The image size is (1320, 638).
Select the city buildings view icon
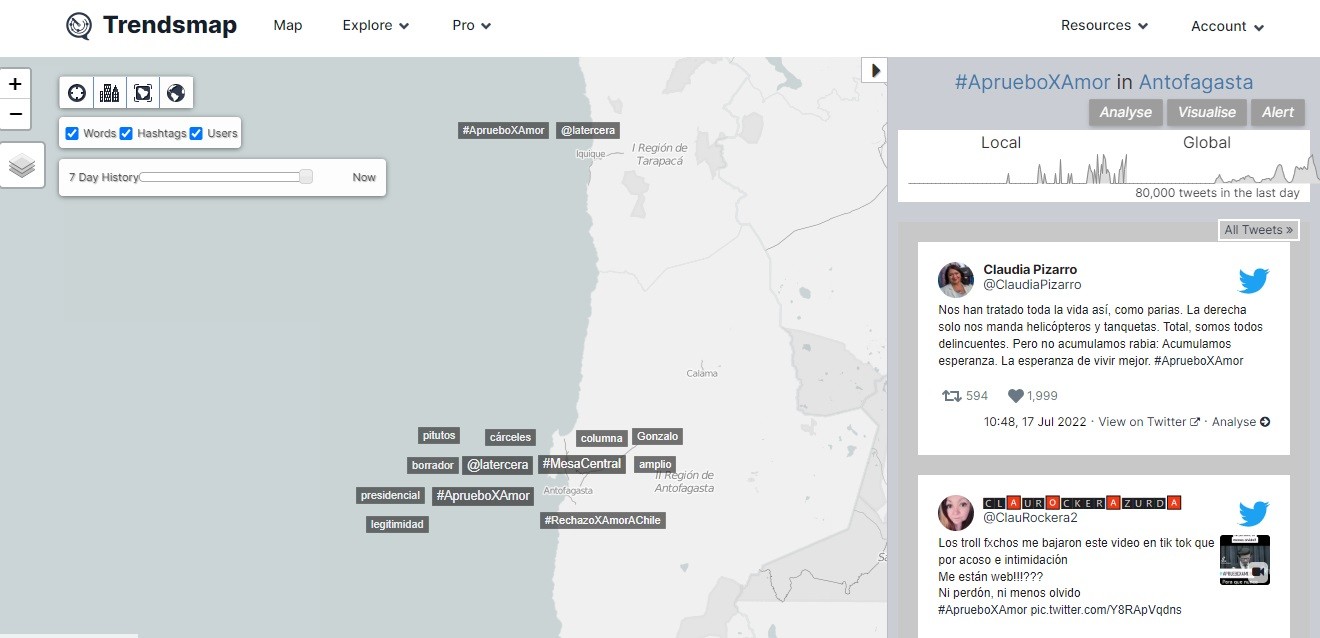(110, 93)
